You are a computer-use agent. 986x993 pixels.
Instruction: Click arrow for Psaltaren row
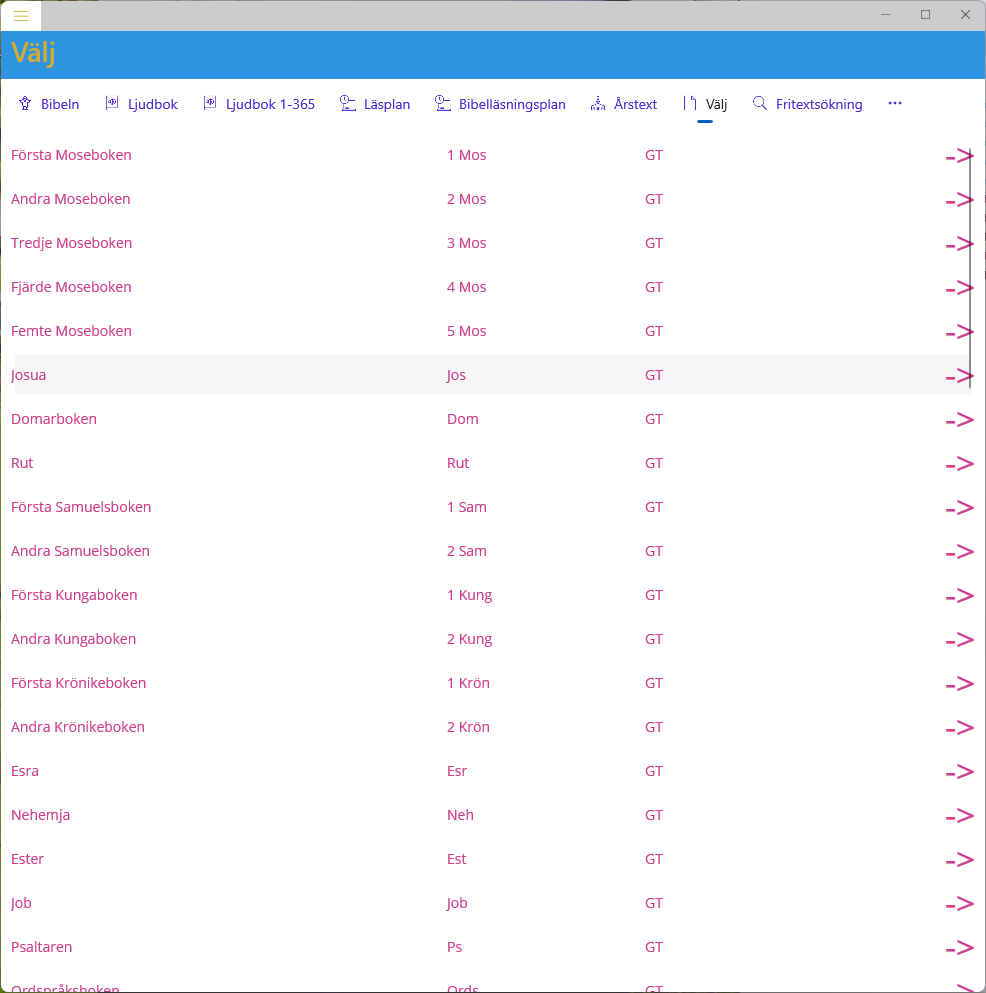click(x=959, y=948)
